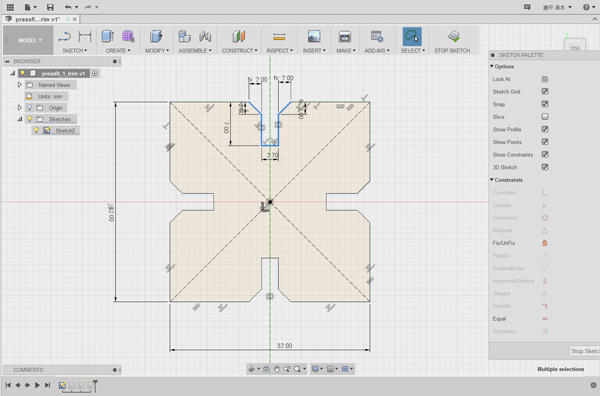This screenshot has width=600, height=396.
Task: Toggle Origin visibility light bulb
Action: [29, 108]
